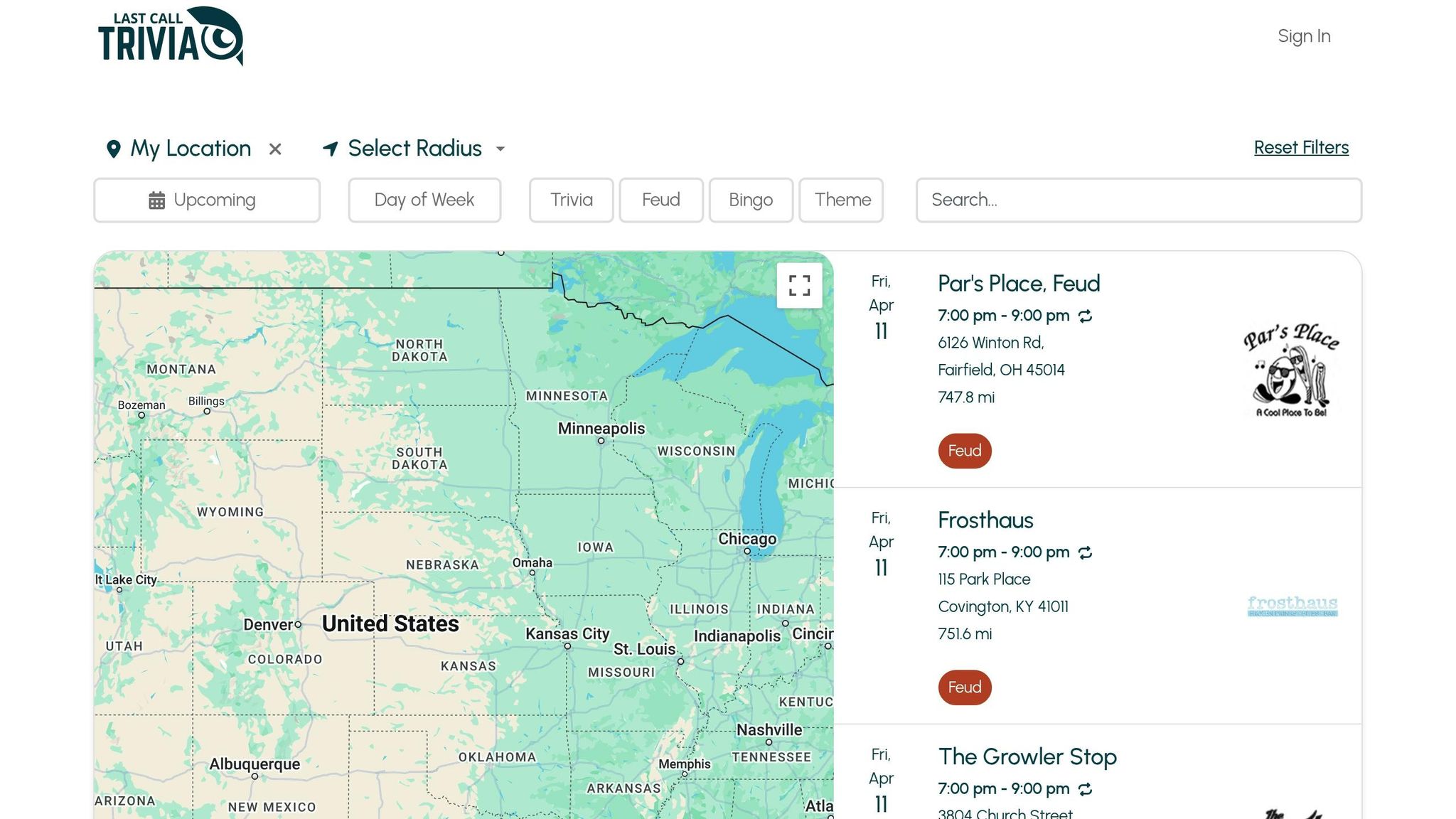This screenshot has height=819, width=1456.
Task: Toggle the Feud filter button
Action: click(660, 200)
